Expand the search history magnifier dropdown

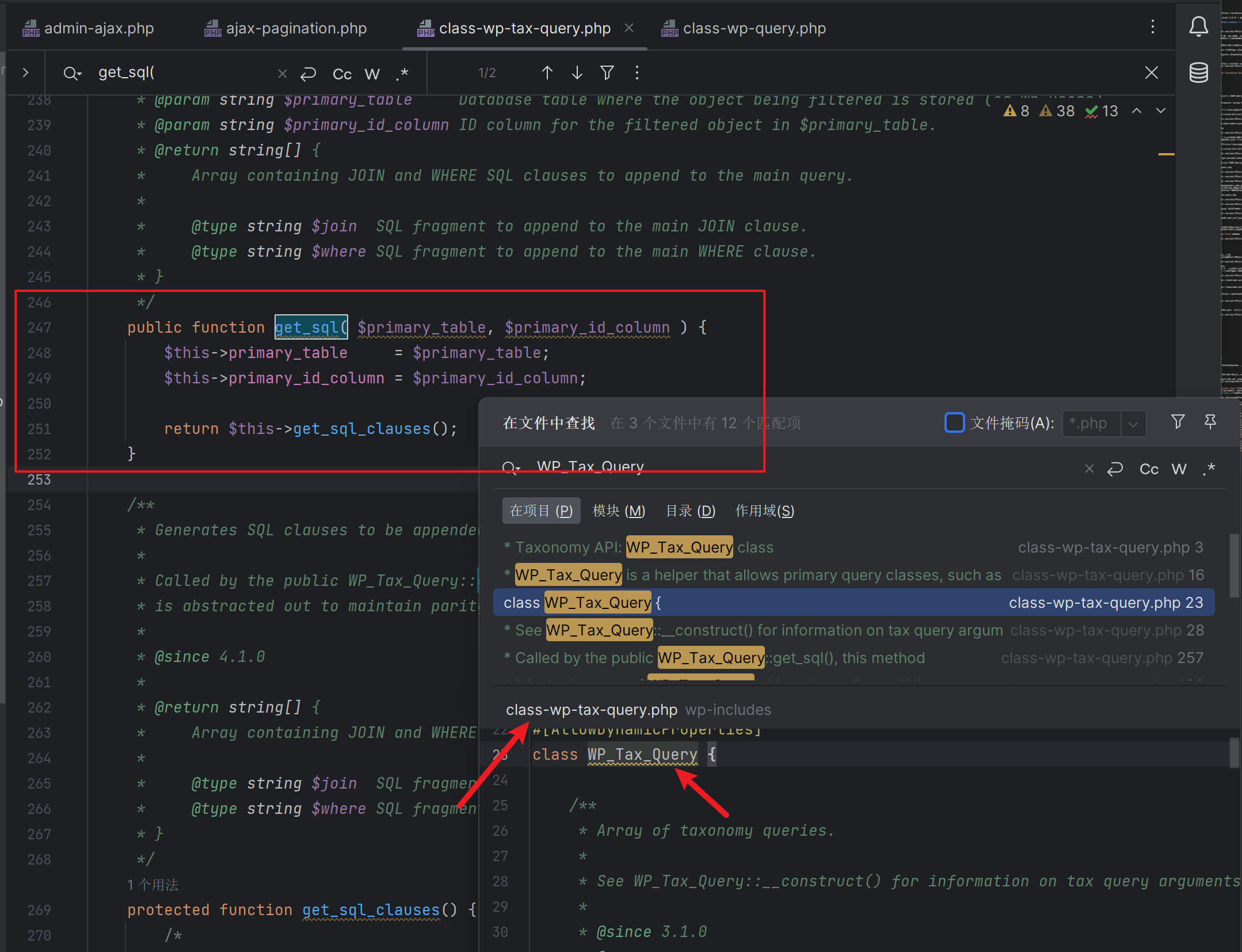coord(73,73)
